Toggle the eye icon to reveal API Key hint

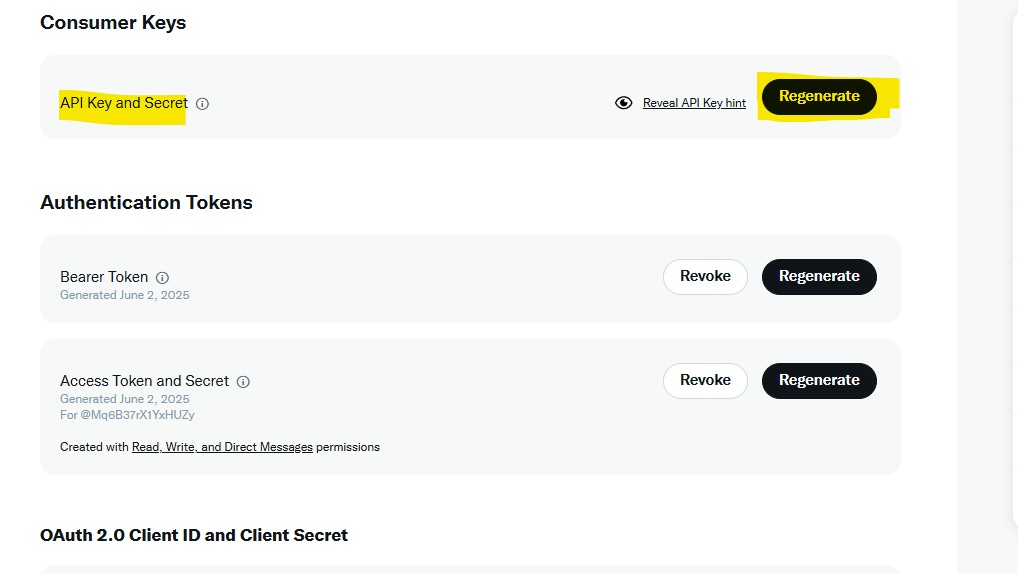coord(624,103)
